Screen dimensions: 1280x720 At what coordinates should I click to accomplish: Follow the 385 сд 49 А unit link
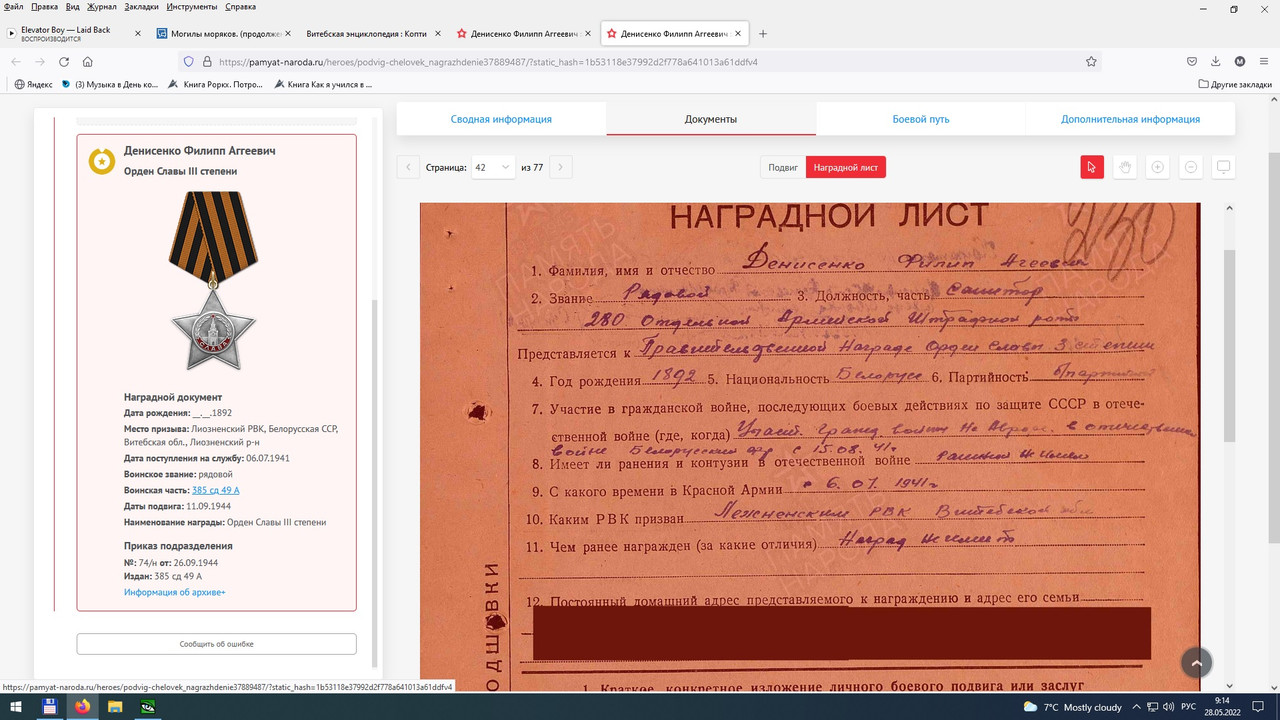pyautogui.click(x=215, y=490)
